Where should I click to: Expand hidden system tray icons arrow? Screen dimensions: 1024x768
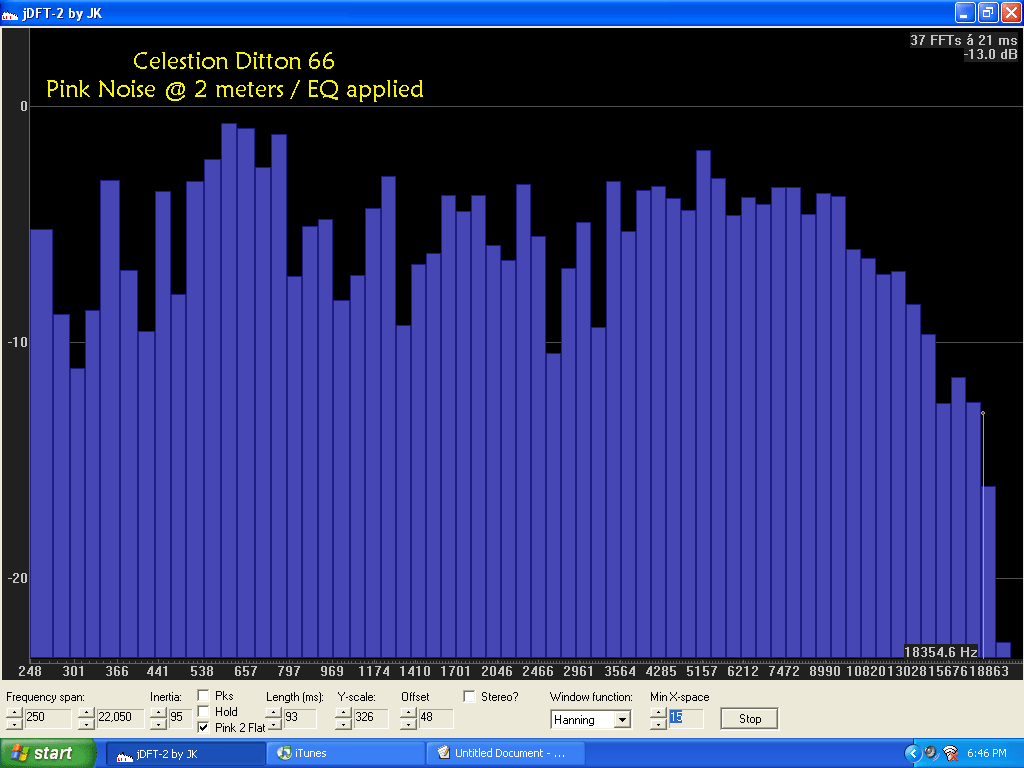tap(912, 753)
